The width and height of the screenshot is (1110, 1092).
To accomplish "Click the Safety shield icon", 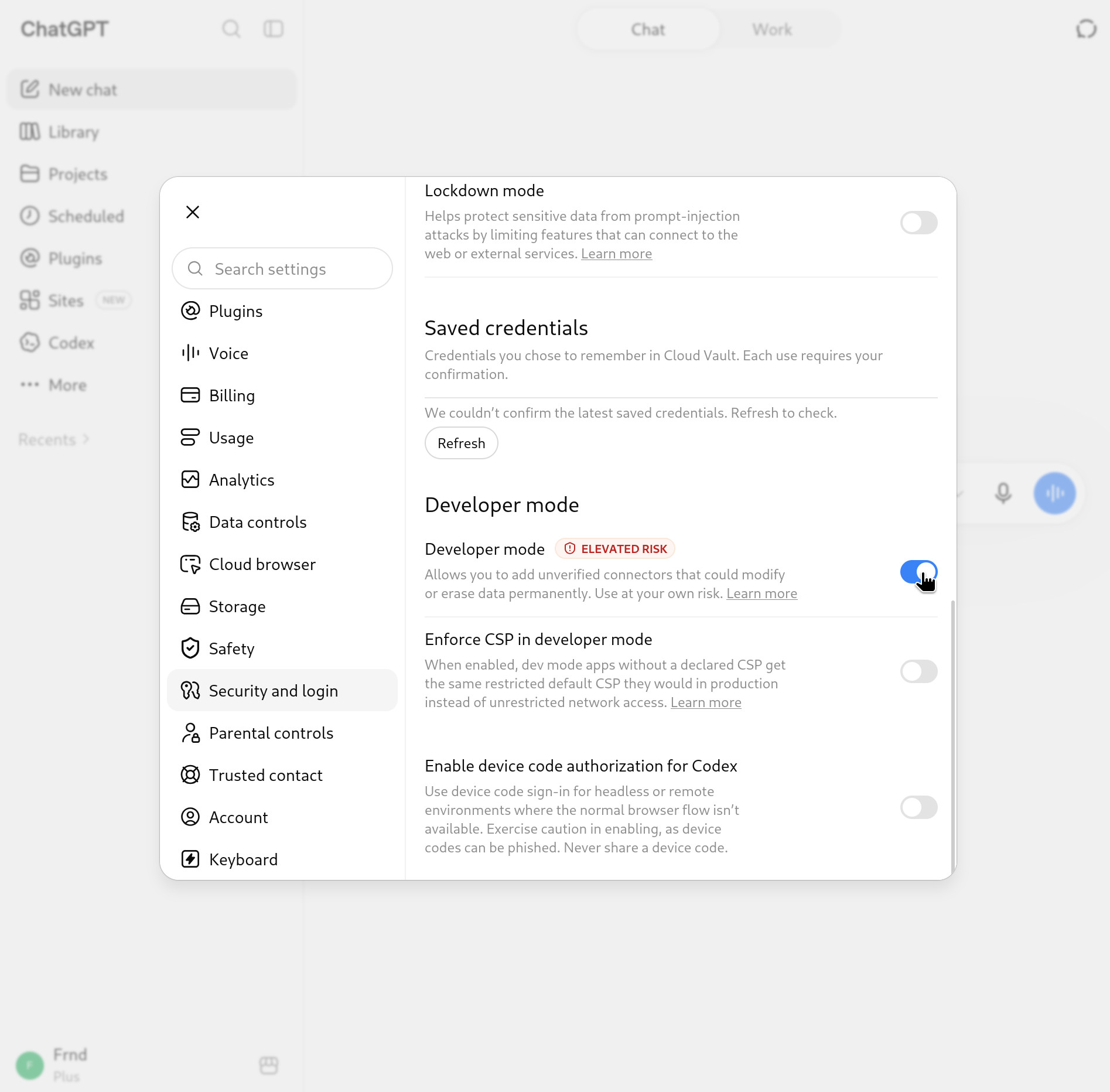I will coord(190,648).
